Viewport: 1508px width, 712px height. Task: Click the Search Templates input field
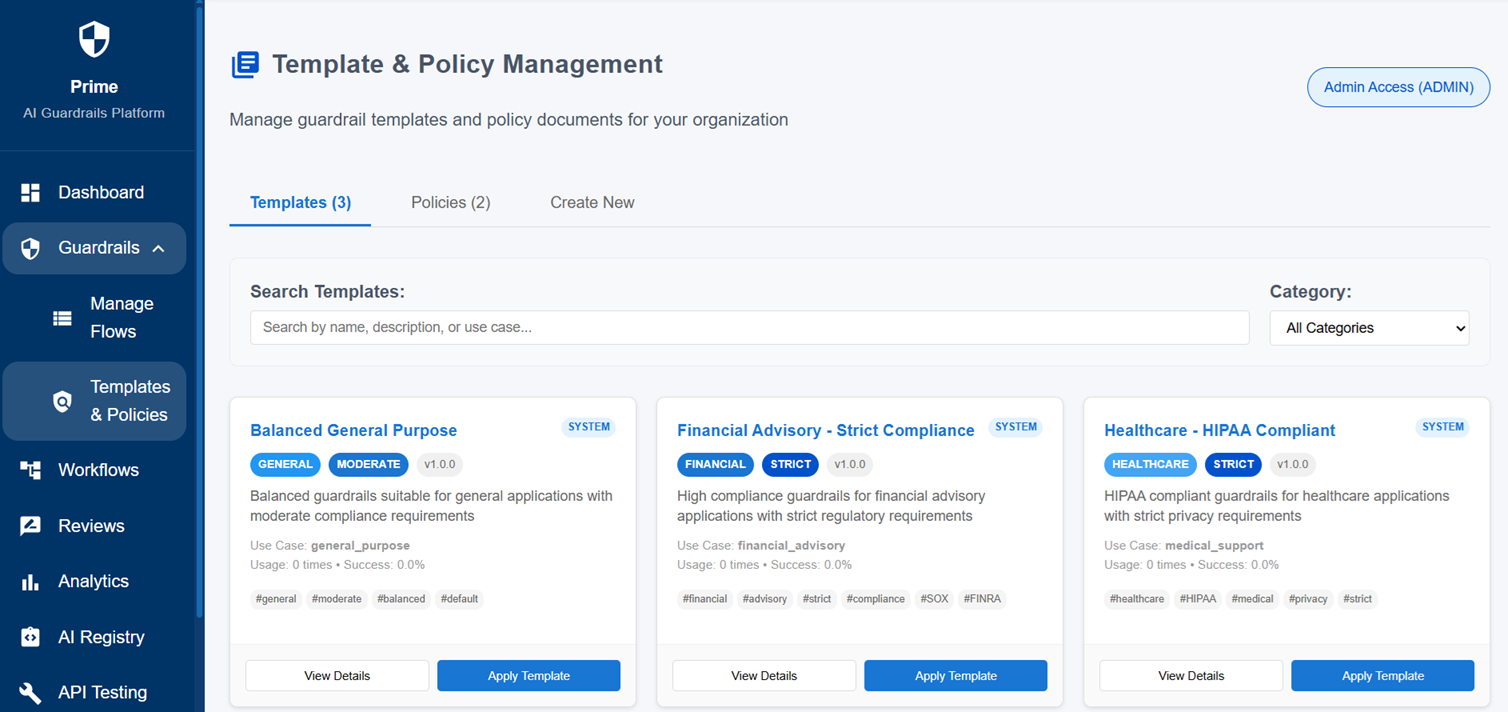pyautogui.click(x=749, y=328)
